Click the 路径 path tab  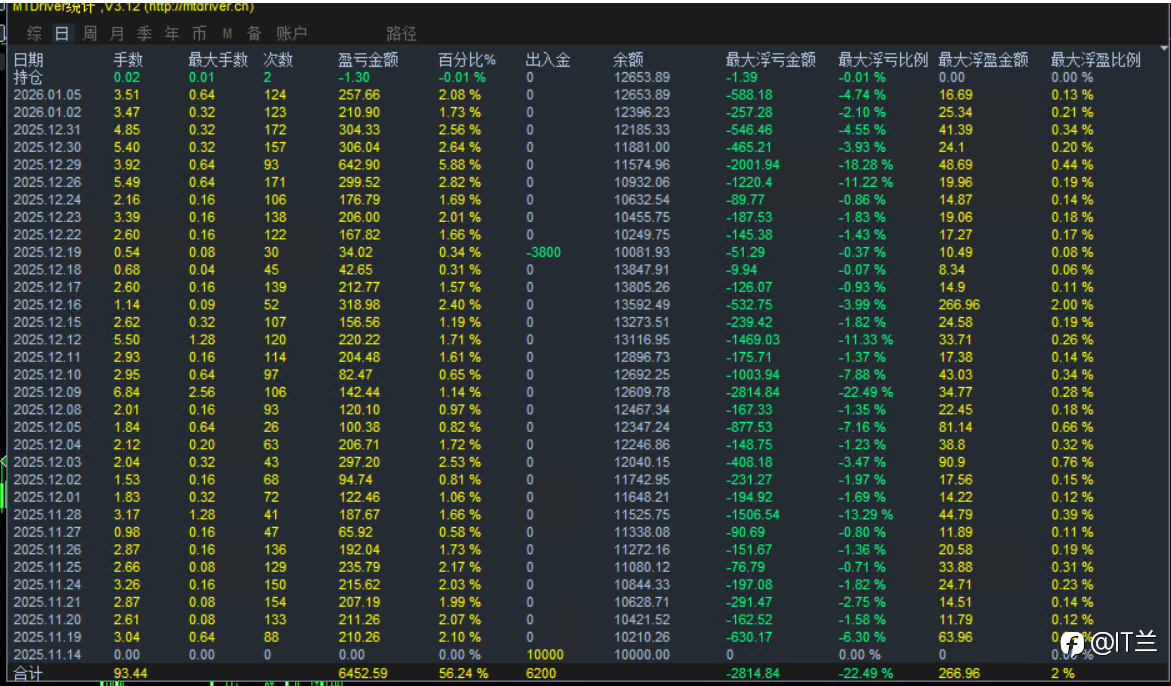pos(402,33)
